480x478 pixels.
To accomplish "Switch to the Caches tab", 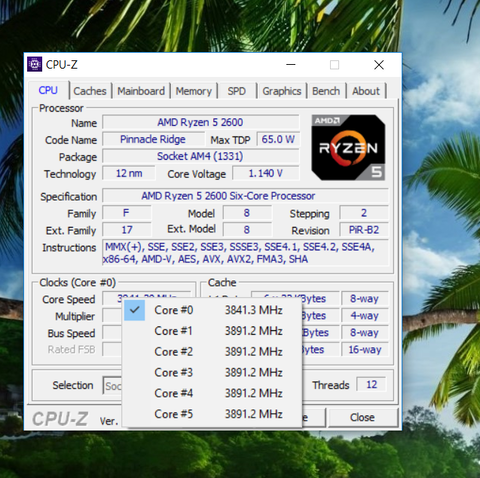I will pos(90,91).
